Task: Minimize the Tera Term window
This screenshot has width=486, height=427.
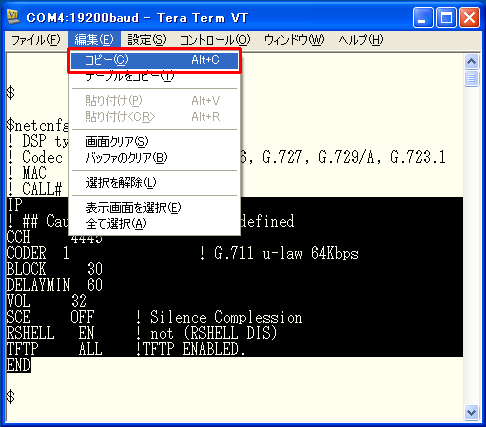Action: (423, 18)
